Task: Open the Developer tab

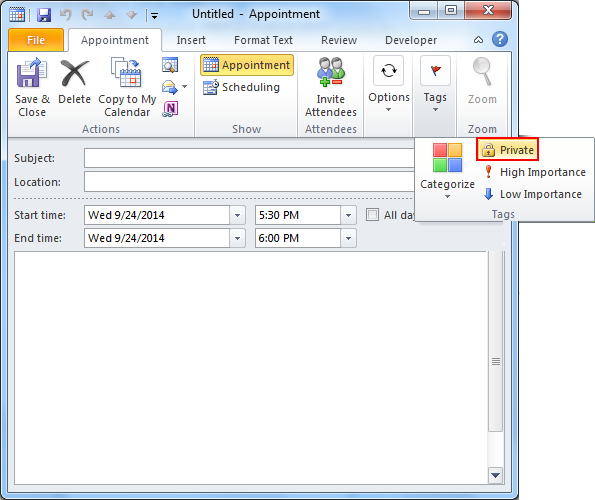Action: [411, 40]
